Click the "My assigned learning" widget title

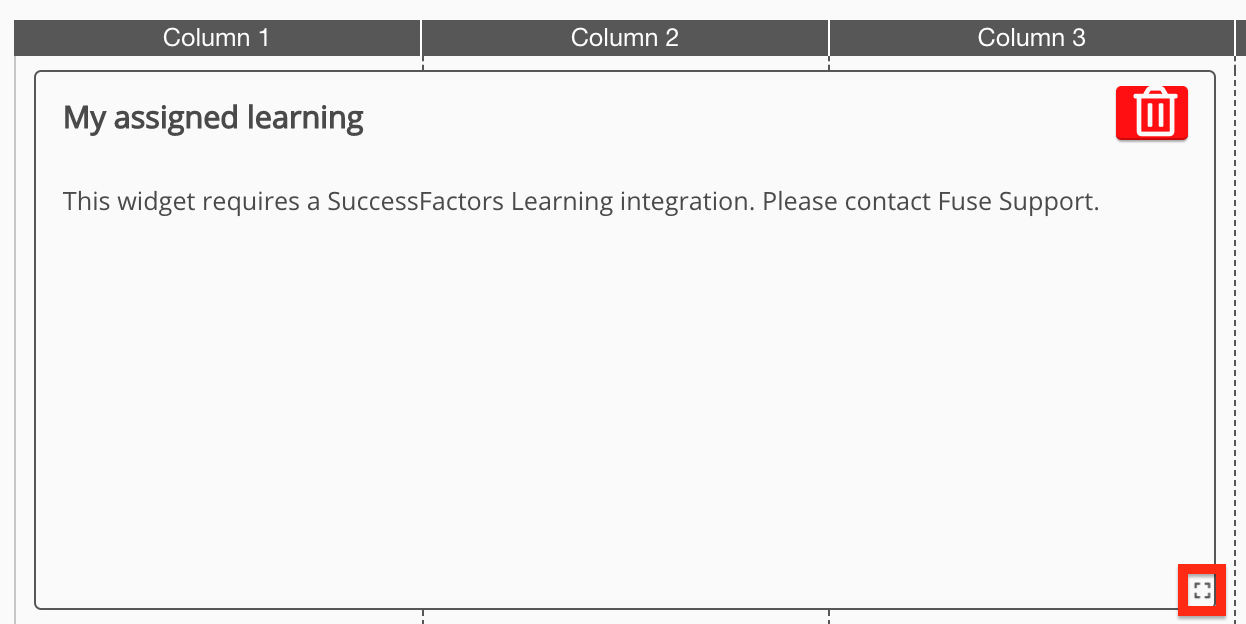(x=213, y=118)
